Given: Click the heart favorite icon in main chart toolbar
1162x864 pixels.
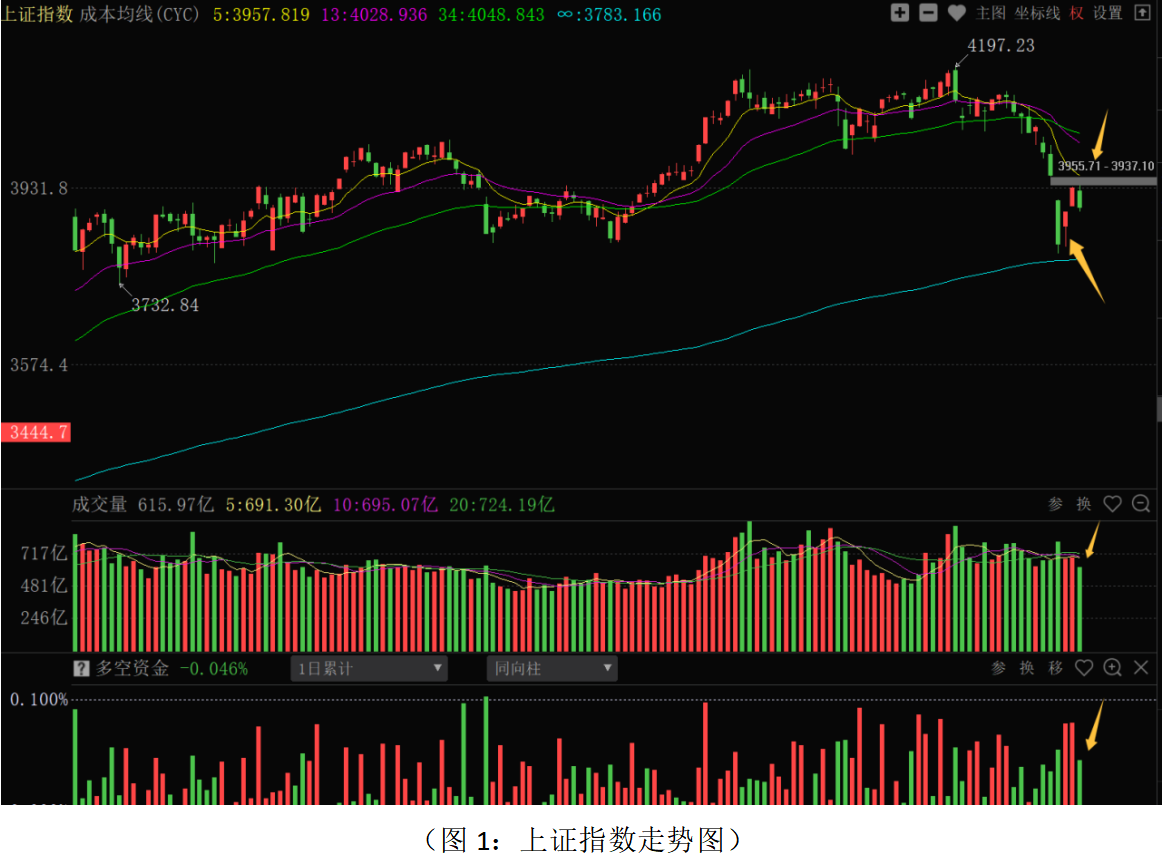Looking at the screenshot, I should [957, 13].
